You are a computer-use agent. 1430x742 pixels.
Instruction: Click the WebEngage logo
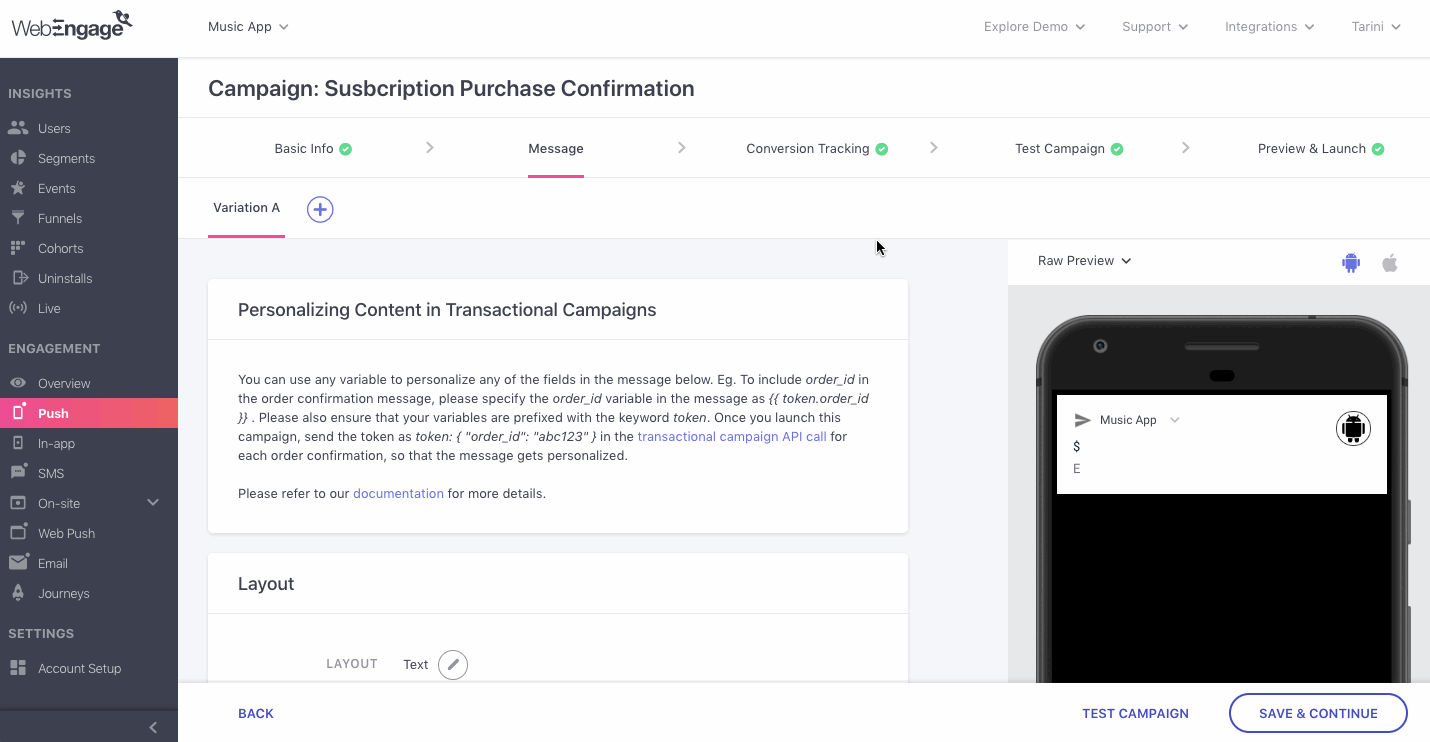[x=72, y=25]
